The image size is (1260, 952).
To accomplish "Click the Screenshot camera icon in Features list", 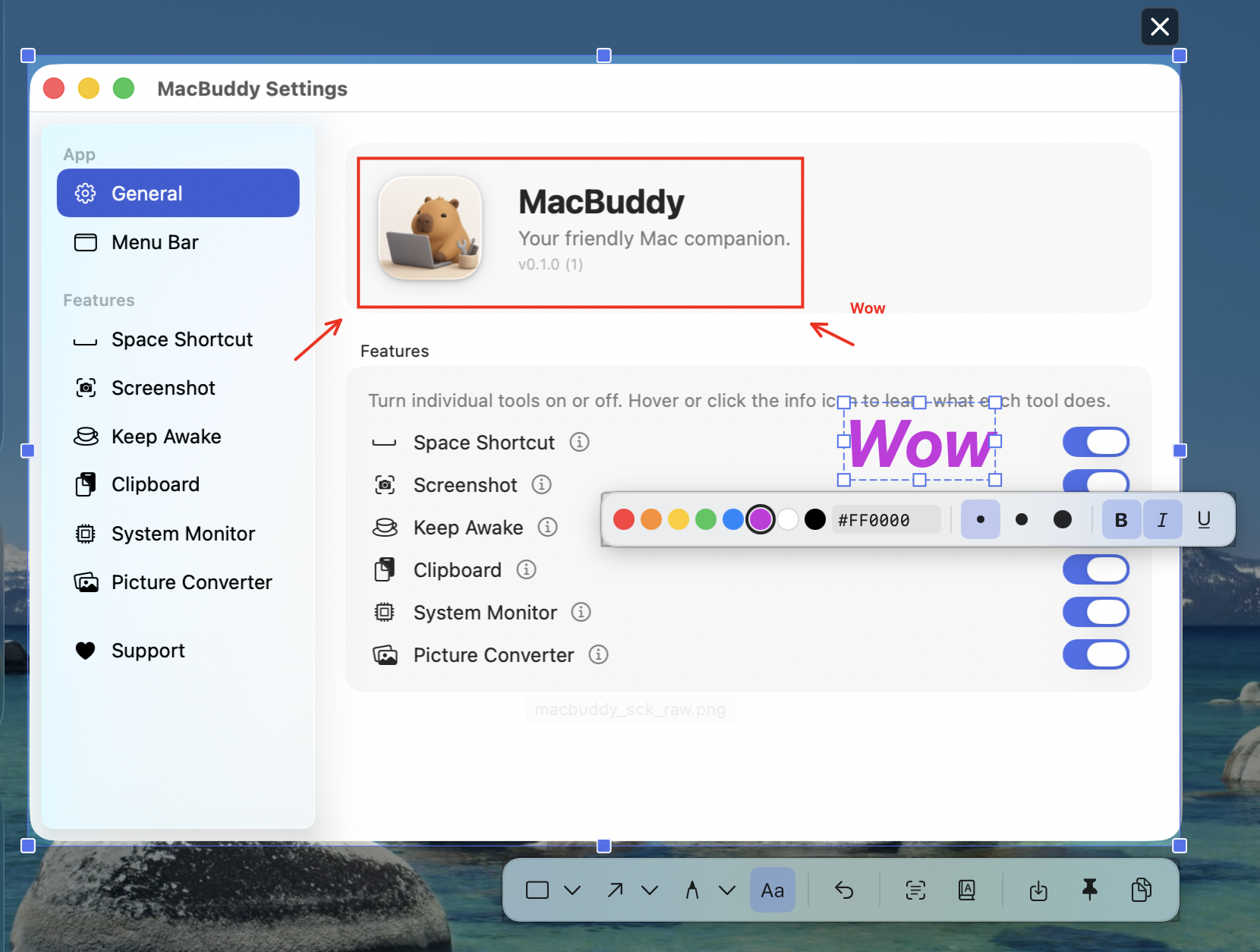I will coord(386,484).
